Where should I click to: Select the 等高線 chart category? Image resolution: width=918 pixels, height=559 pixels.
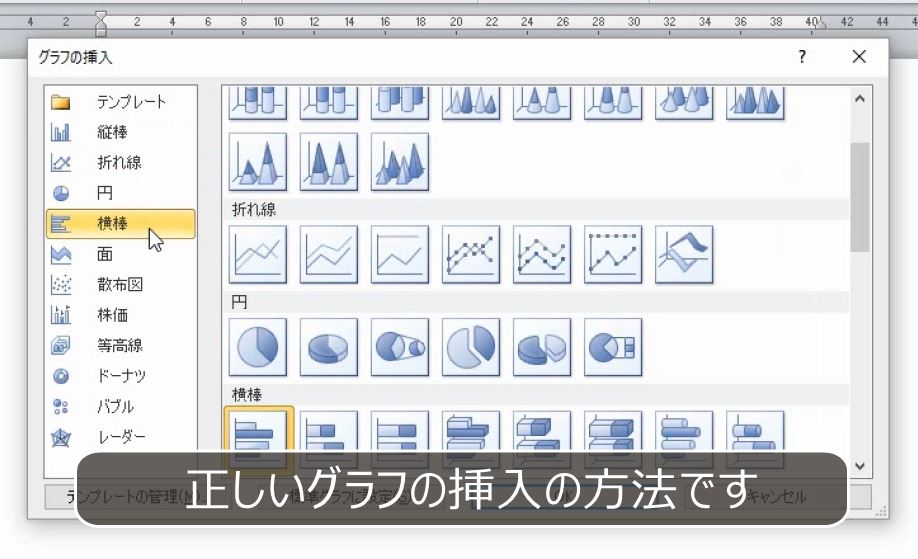[120, 345]
